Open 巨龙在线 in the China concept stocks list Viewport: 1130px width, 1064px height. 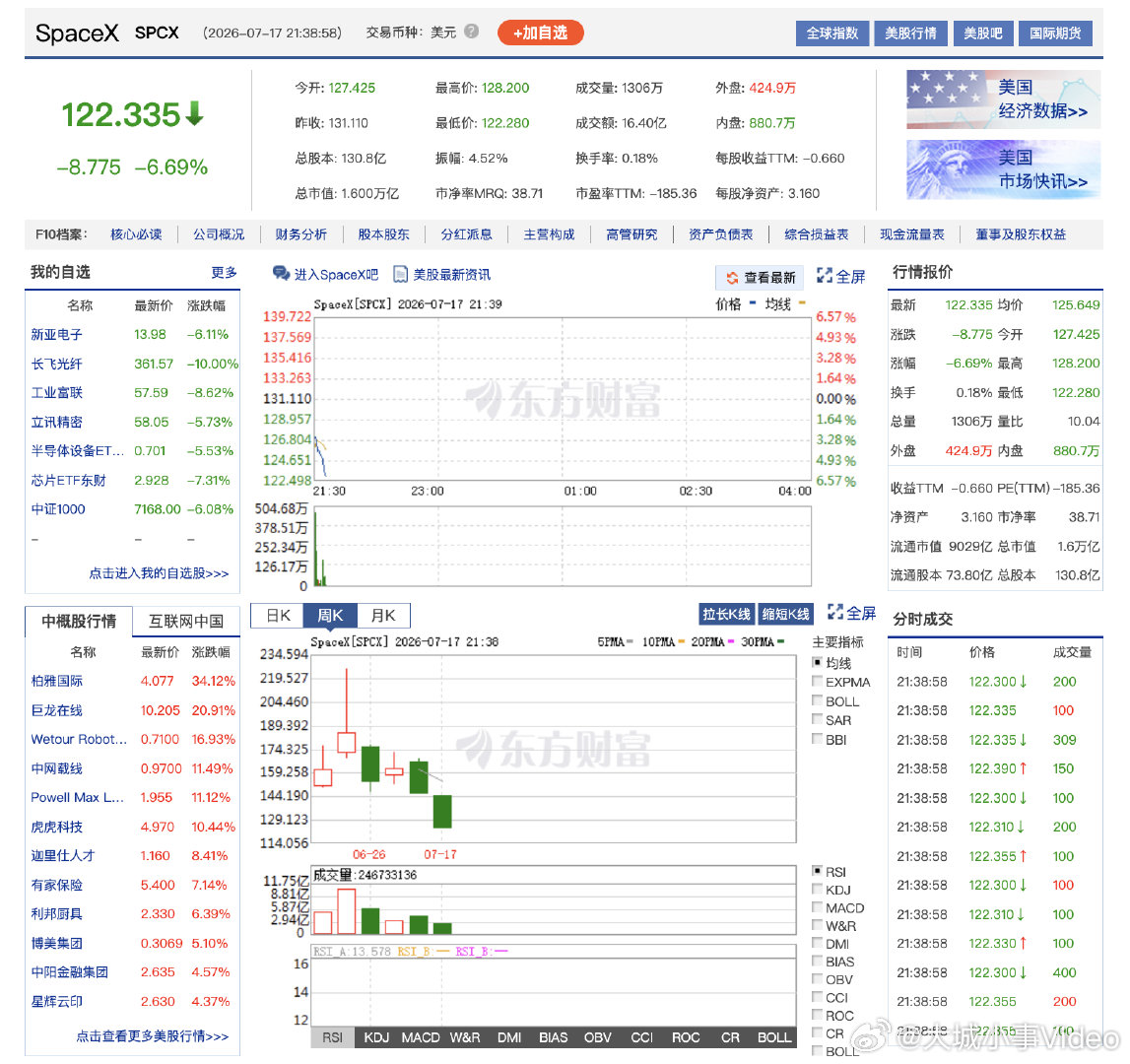point(57,710)
